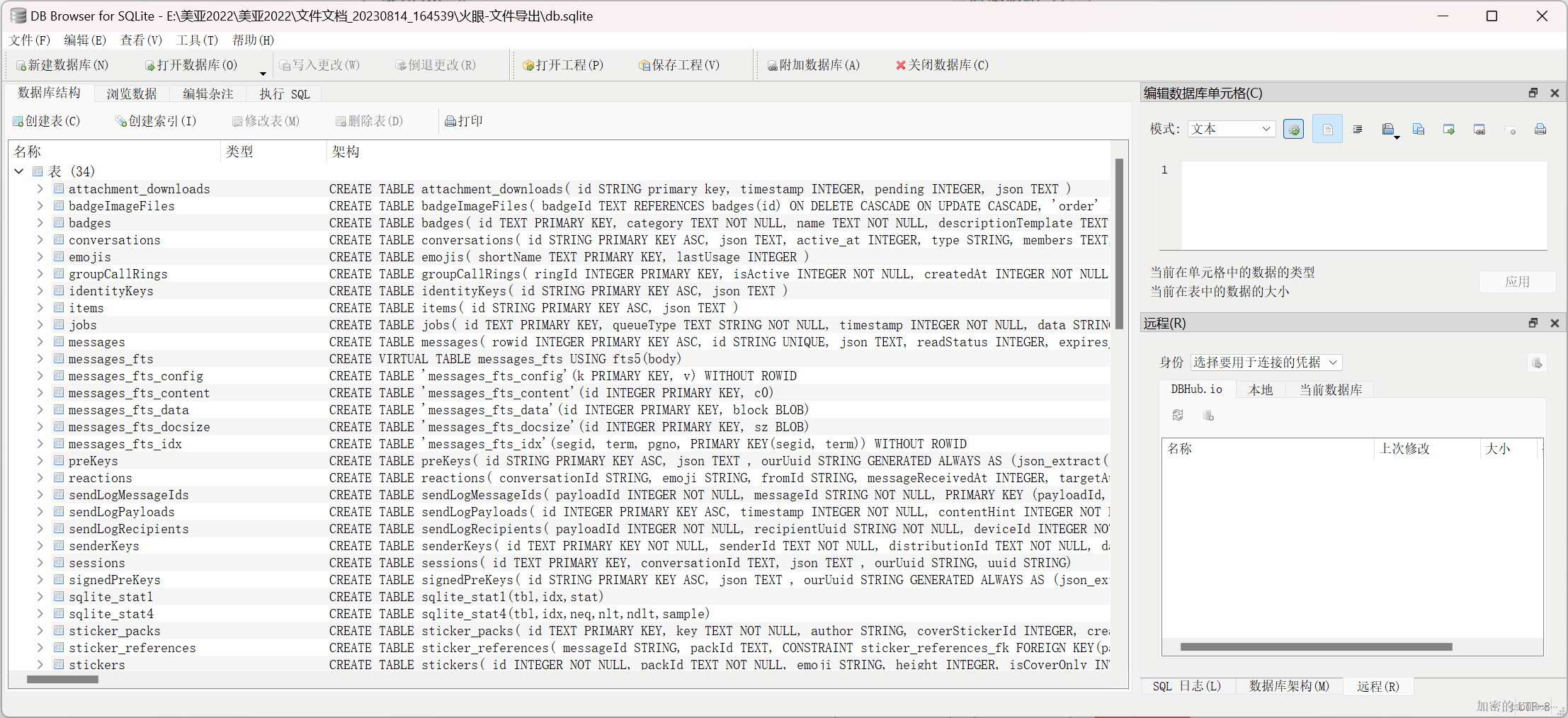
Task: Open the View 查看(V) menu
Action: pyautogui.click(x=141, y=40)
